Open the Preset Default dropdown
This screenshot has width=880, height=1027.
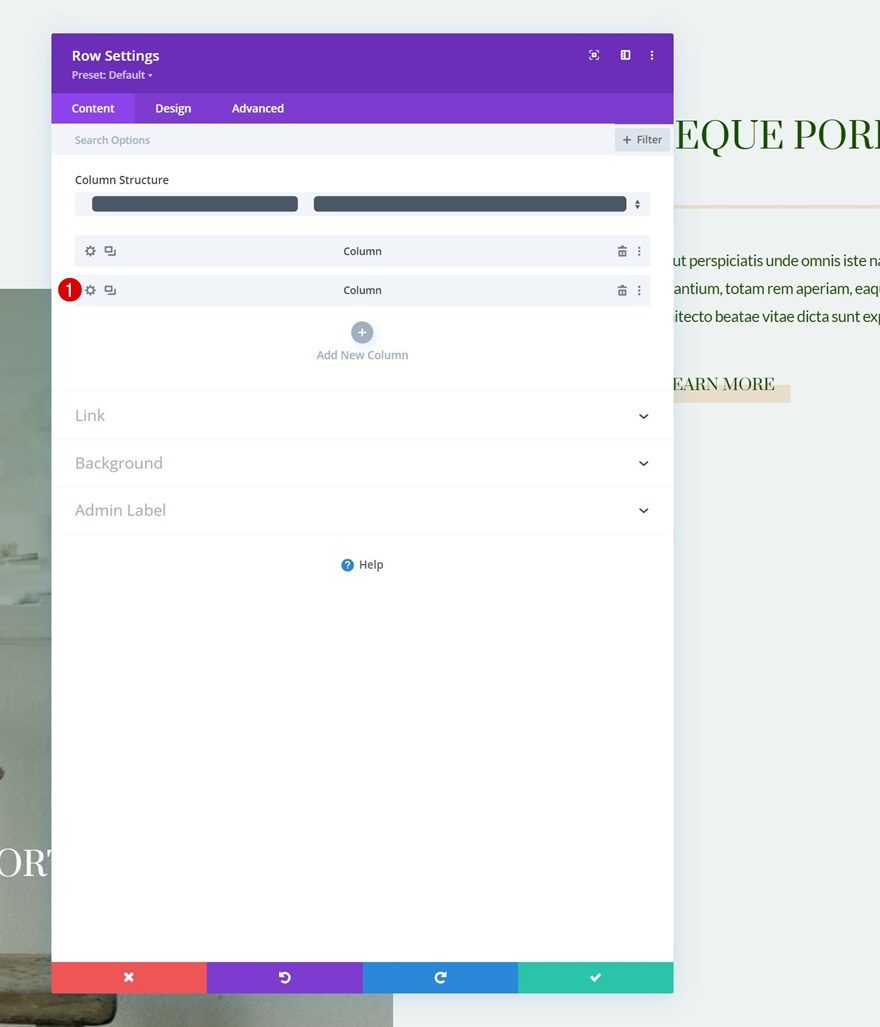click(111, 75)
